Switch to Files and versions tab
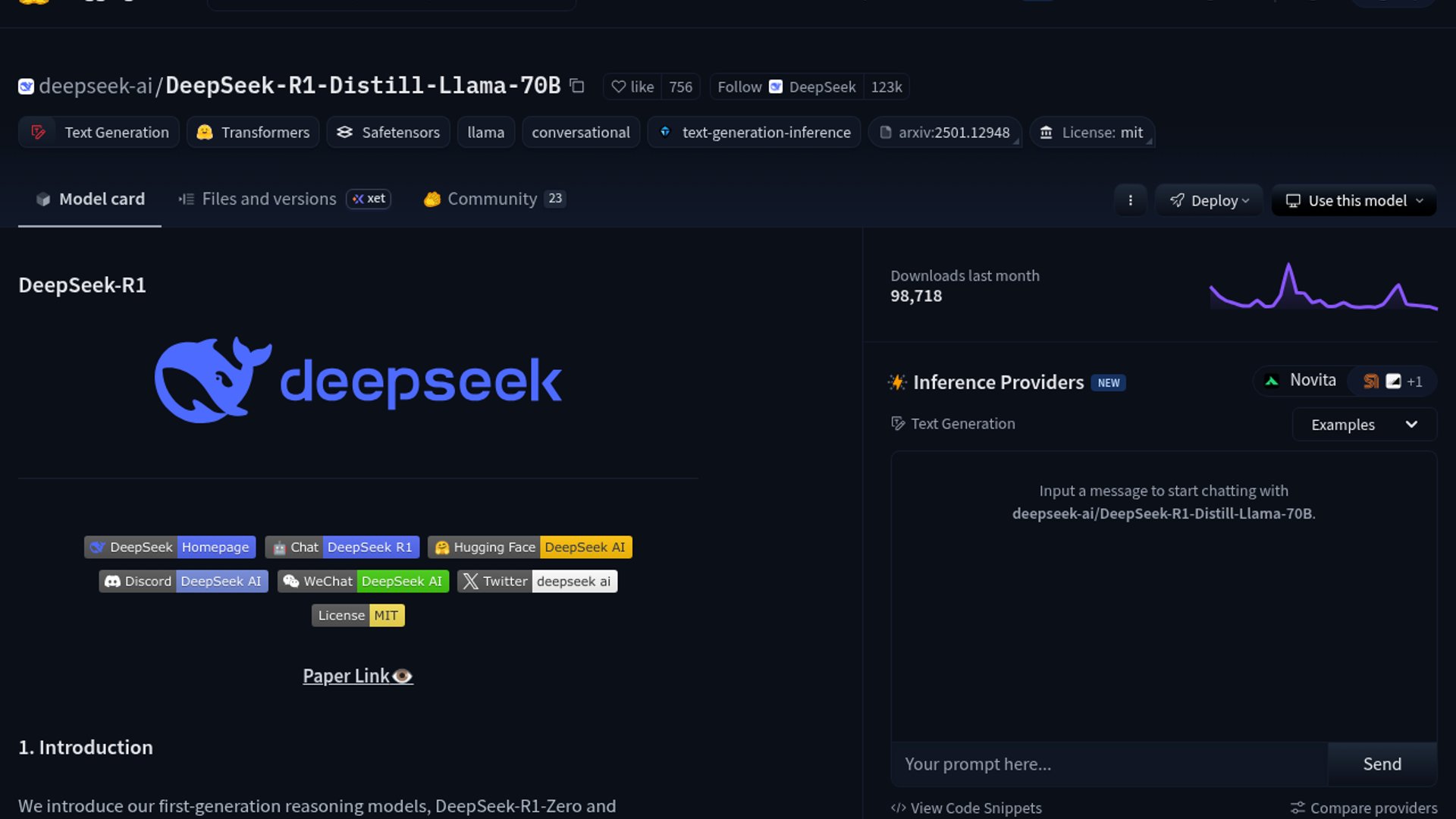The image size is (1456, 819). tap(268, 199)
